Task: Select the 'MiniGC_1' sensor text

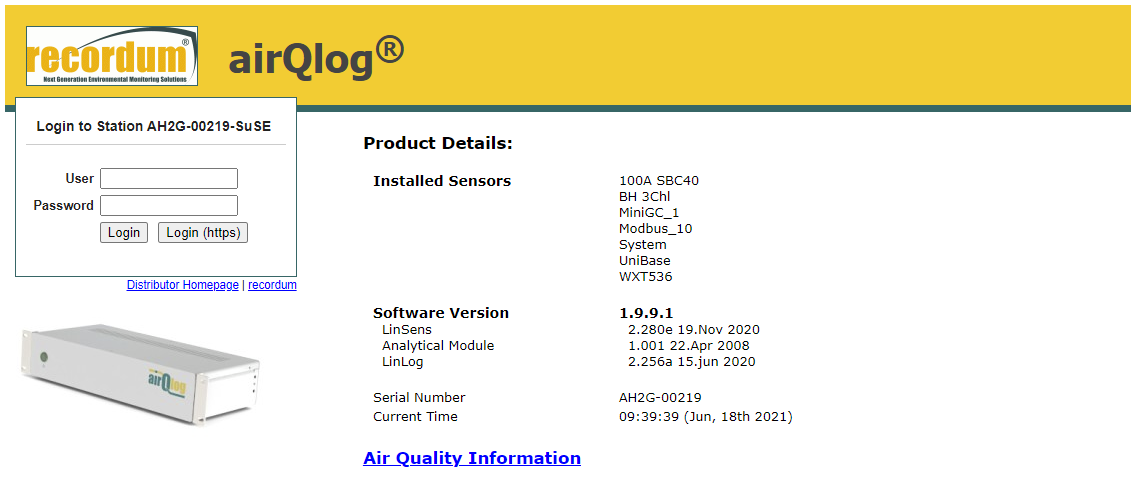Action: (649, 213)
